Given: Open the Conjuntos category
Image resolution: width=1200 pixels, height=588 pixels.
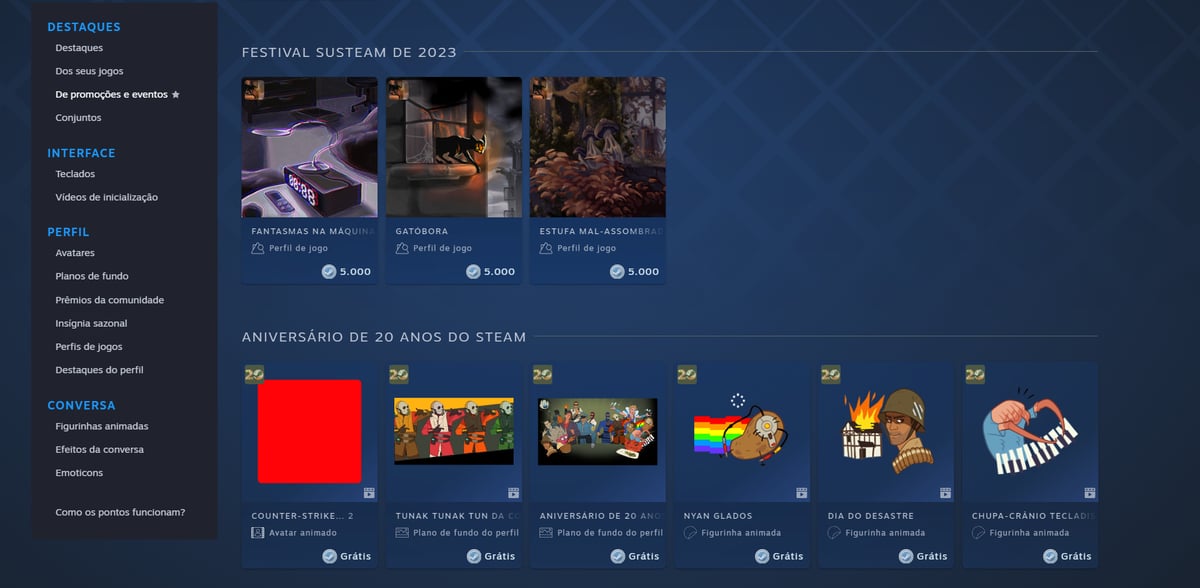Looking at the screenshot, I should coord(78,118).
